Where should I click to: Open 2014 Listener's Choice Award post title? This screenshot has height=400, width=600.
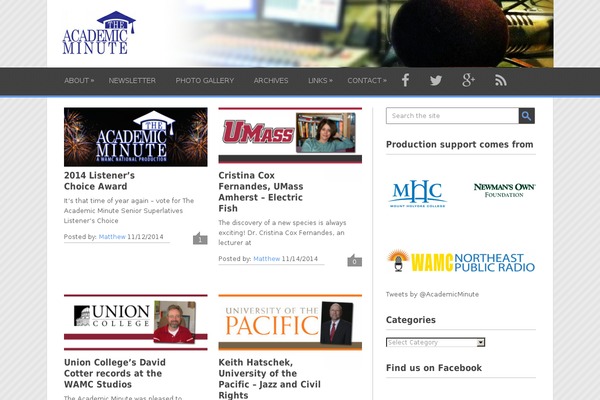99,181
